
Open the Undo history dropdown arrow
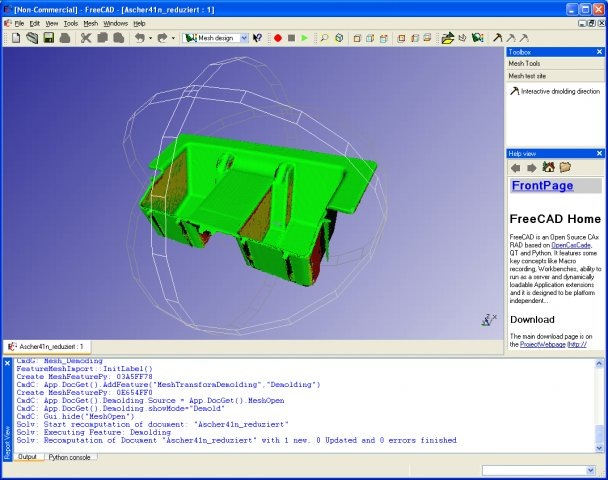[x=150, y=38]
